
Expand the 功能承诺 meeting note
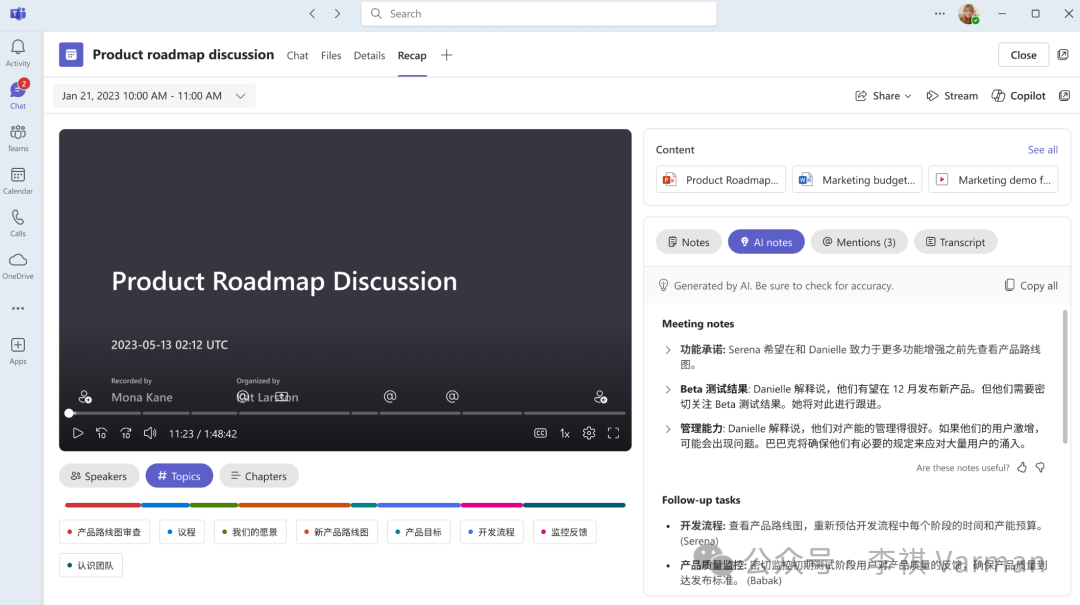pyautogui.click(x=667, y=350)
